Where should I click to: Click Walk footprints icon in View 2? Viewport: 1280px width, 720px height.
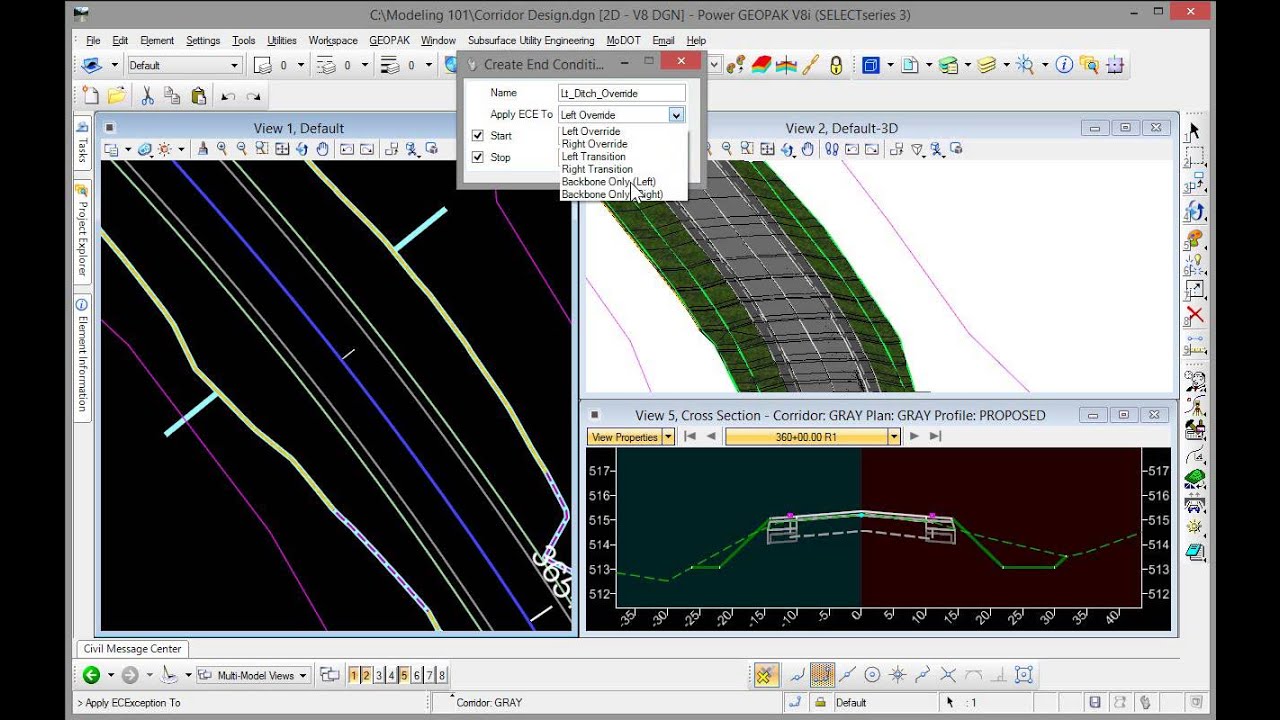coord(832,149)
